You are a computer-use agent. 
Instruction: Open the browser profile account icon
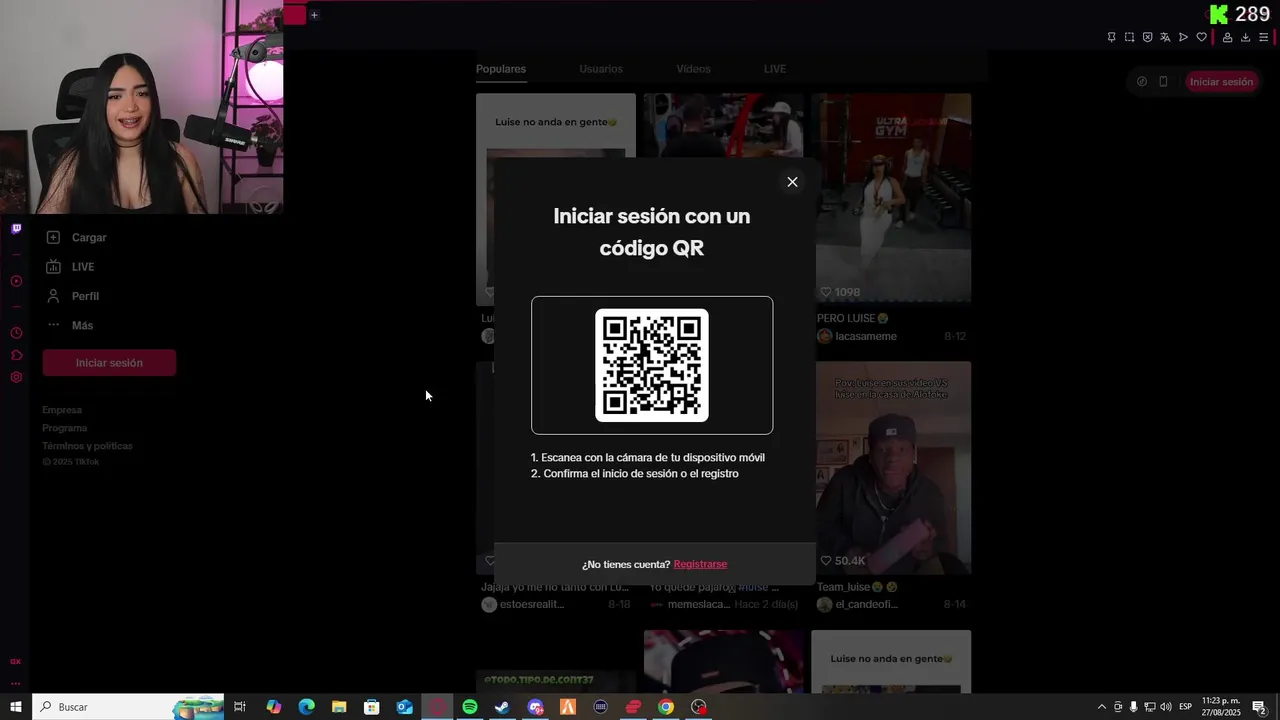click(1227, 37)
